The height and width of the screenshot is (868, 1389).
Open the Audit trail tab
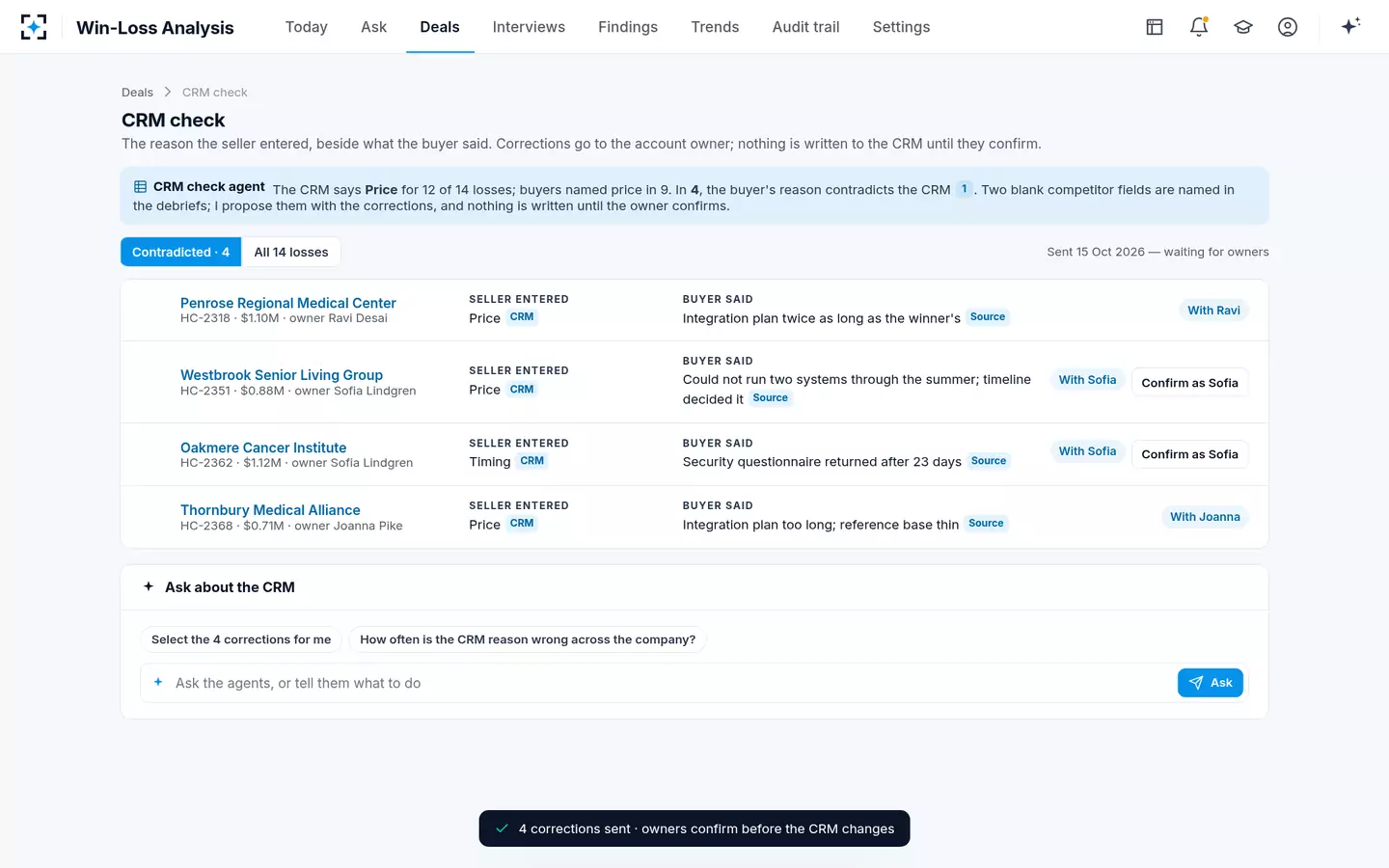pyautogui.click(x=806, y=27)
